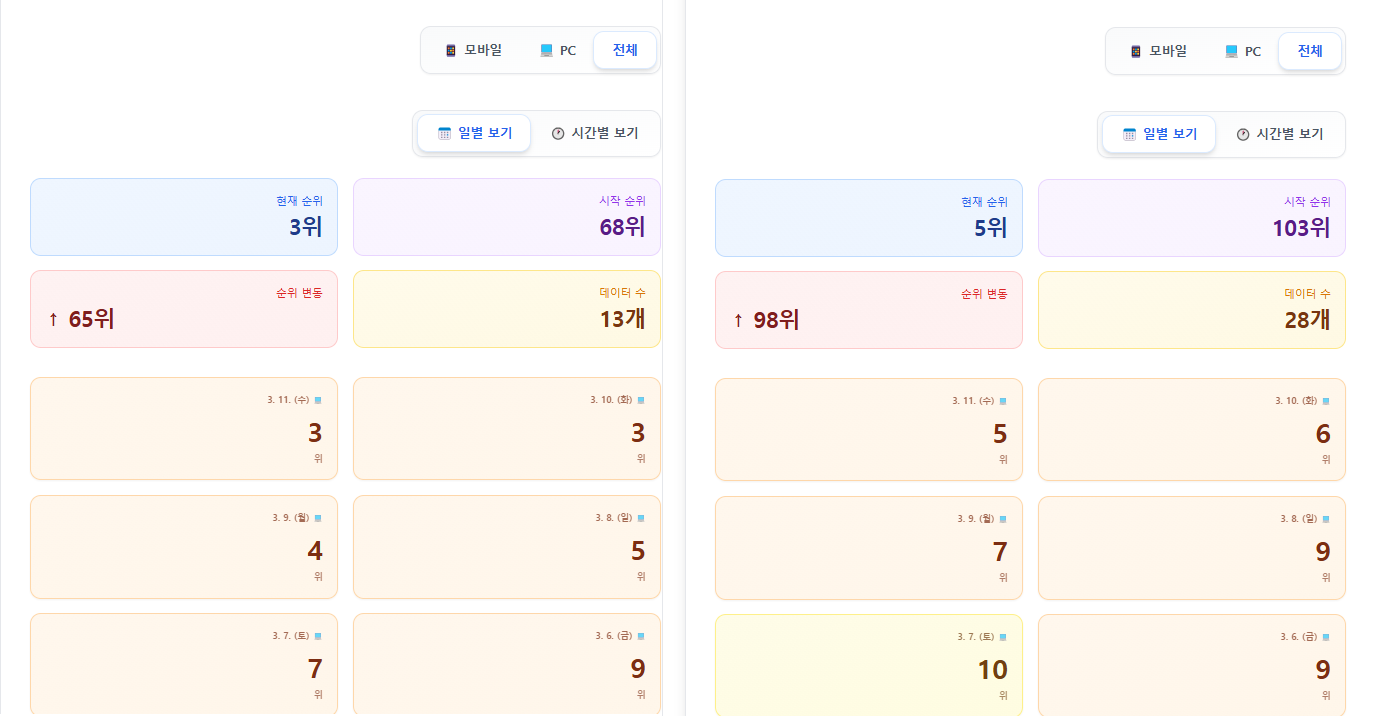Viewport: 1375px width, 716px height.
Task: Select the 전체 filter in the right panel
Action: tap(1310, 51)
